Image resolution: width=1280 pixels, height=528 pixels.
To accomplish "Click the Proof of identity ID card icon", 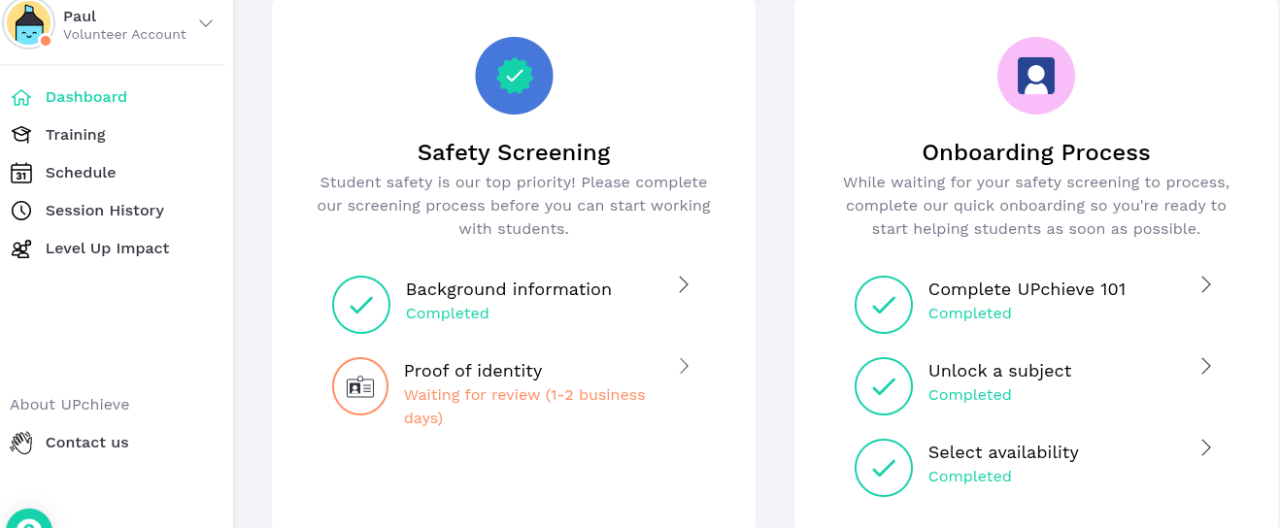I will click(360, 387).
